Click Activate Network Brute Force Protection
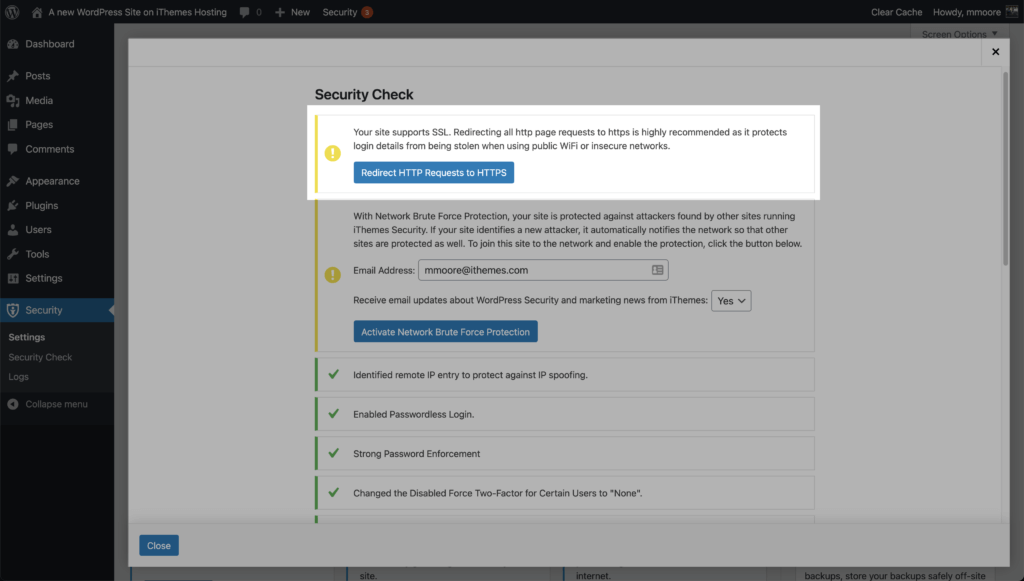1024x581 pixels. [x=445, y=332]
